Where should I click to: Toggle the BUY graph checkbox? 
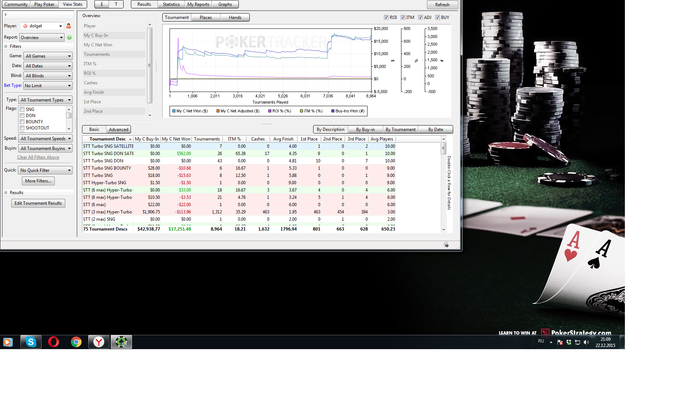(x=438, y=17)
